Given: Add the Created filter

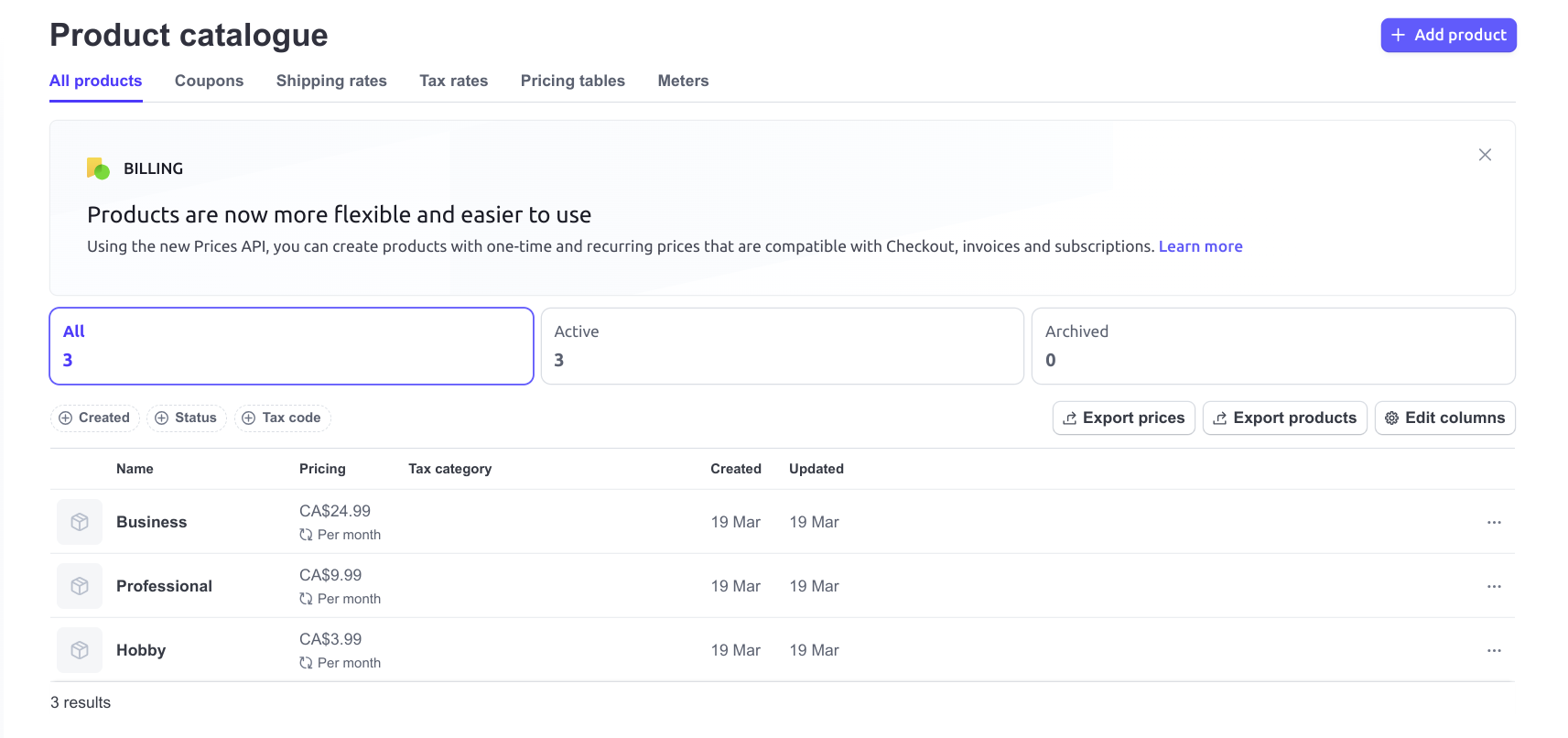Looking at the screenshot, I should (94, 418).
